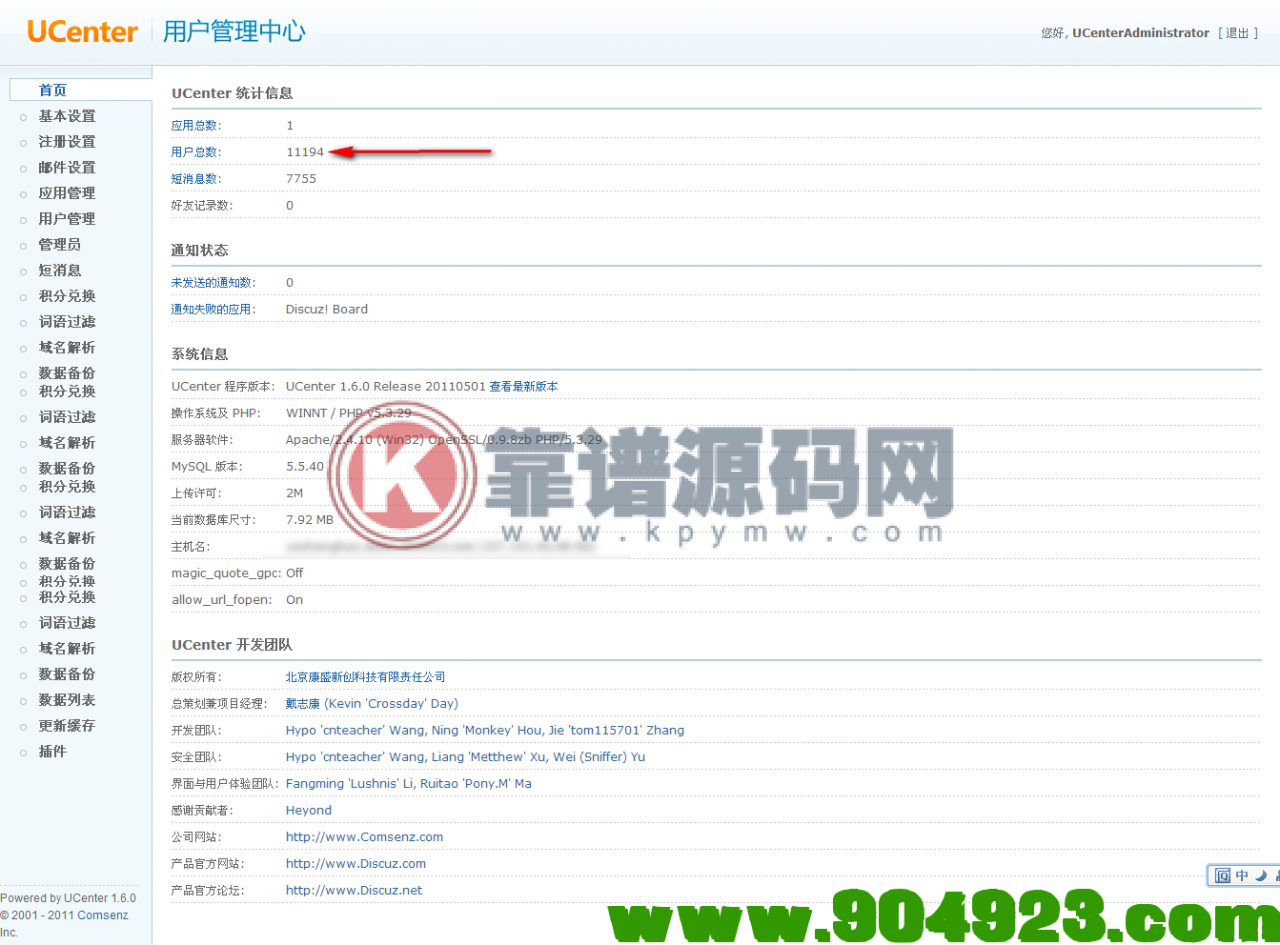Open 数据列表 menu entry
The height and width of the screenshot is (945, 1280).
tap(67, 700)
